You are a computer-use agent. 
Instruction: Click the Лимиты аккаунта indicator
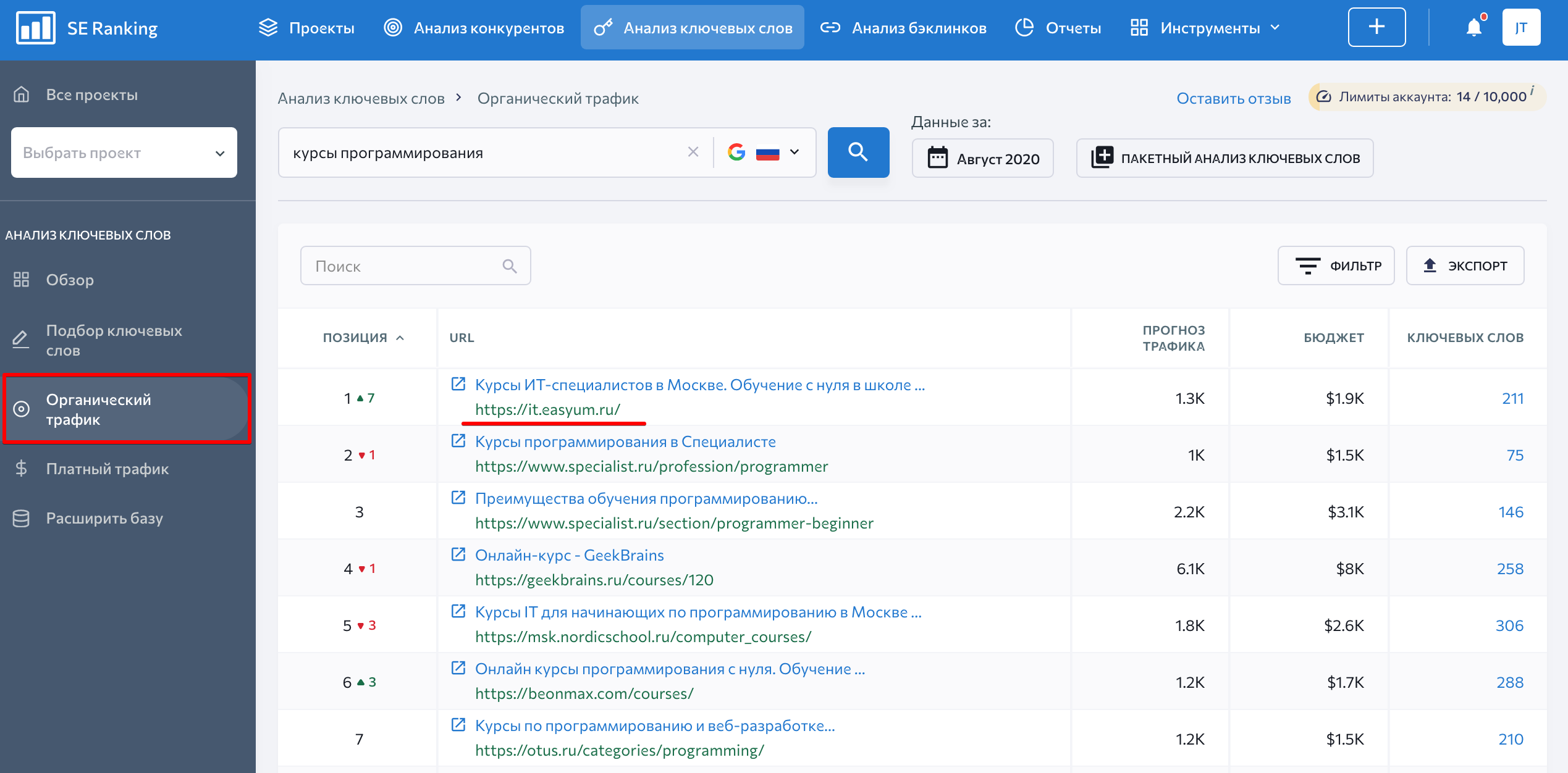1427,97
